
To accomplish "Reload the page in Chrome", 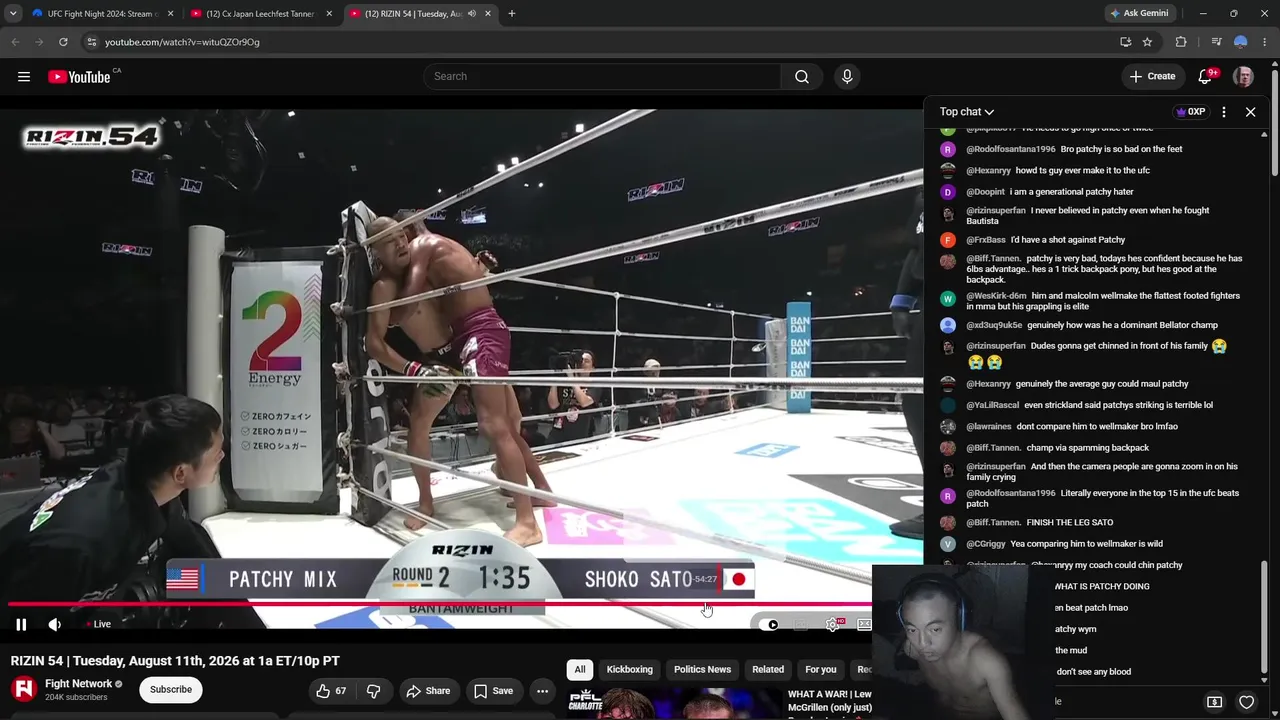I will [63, 42].
